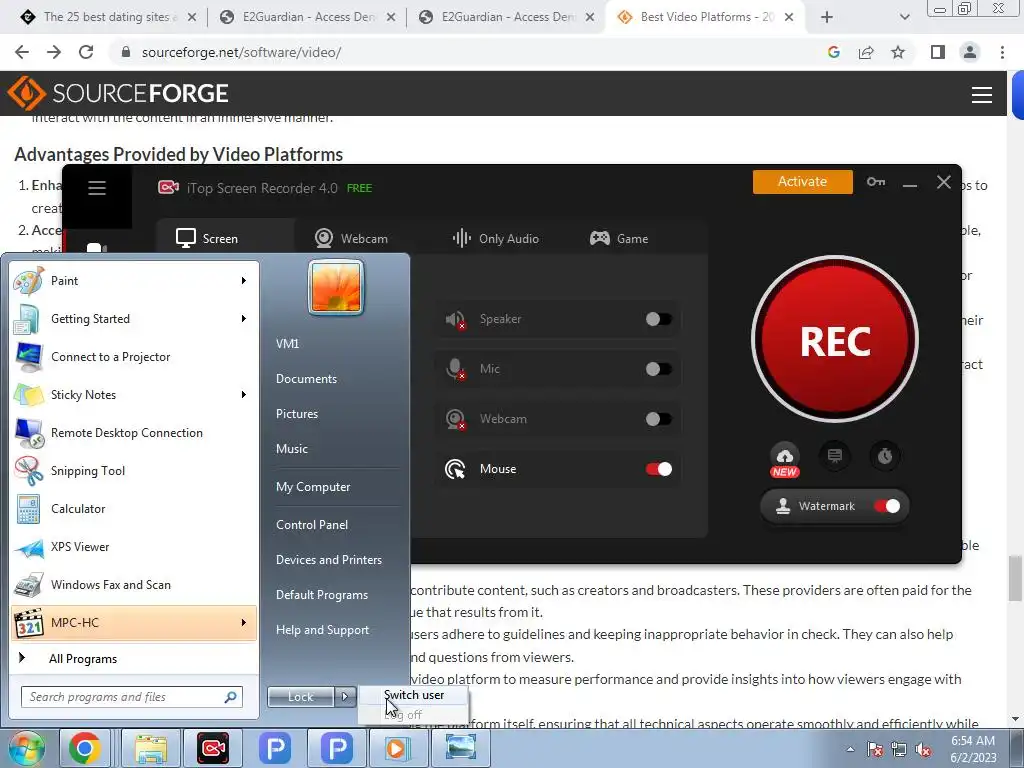Open the Chrome side panel icon
Image resolution: width=1024 pixels, height=768 pixels.
coord(938,52)
